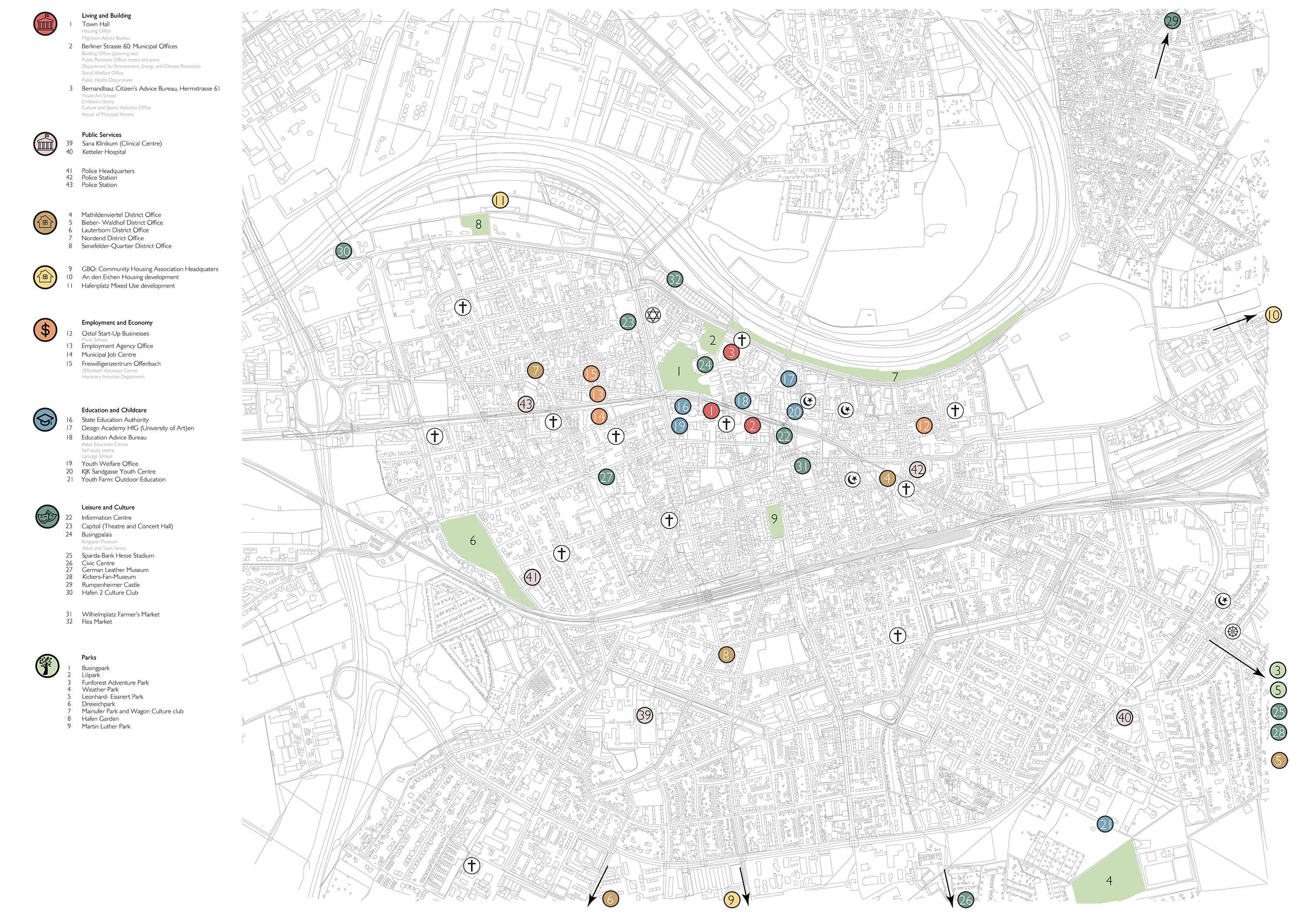The image size is (1308, 924).
Task: Click the orange dollar Employment and Economy icon
Action: click(x=45, y=329)
